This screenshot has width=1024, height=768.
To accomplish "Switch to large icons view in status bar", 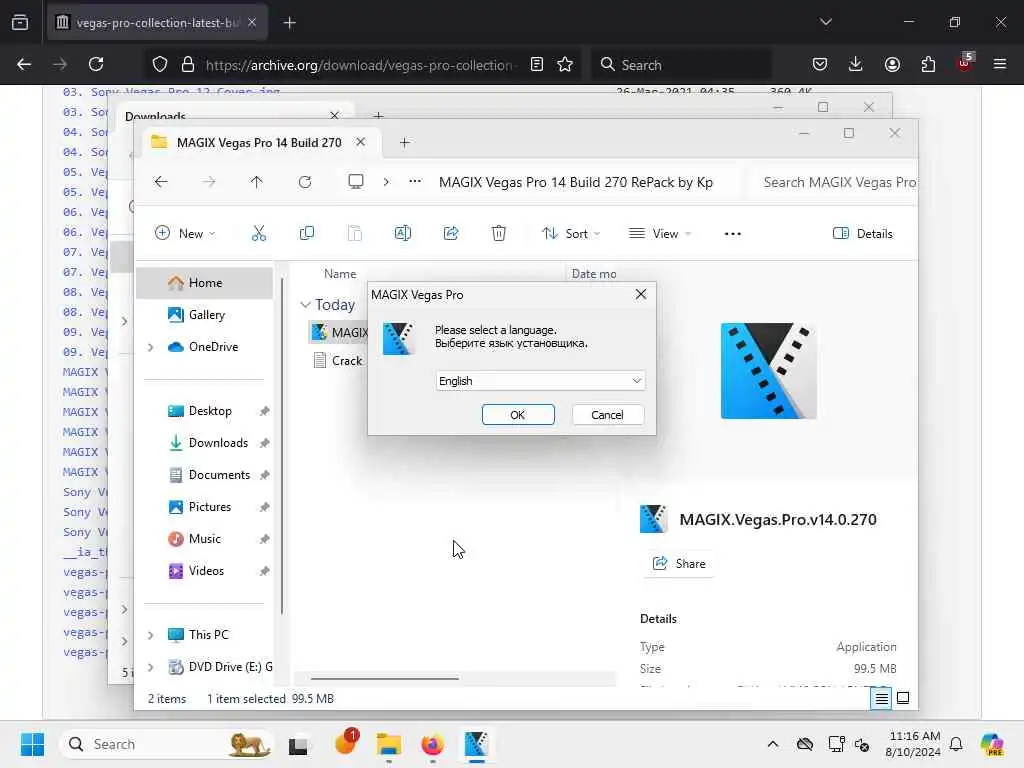I will click(903, 699).
